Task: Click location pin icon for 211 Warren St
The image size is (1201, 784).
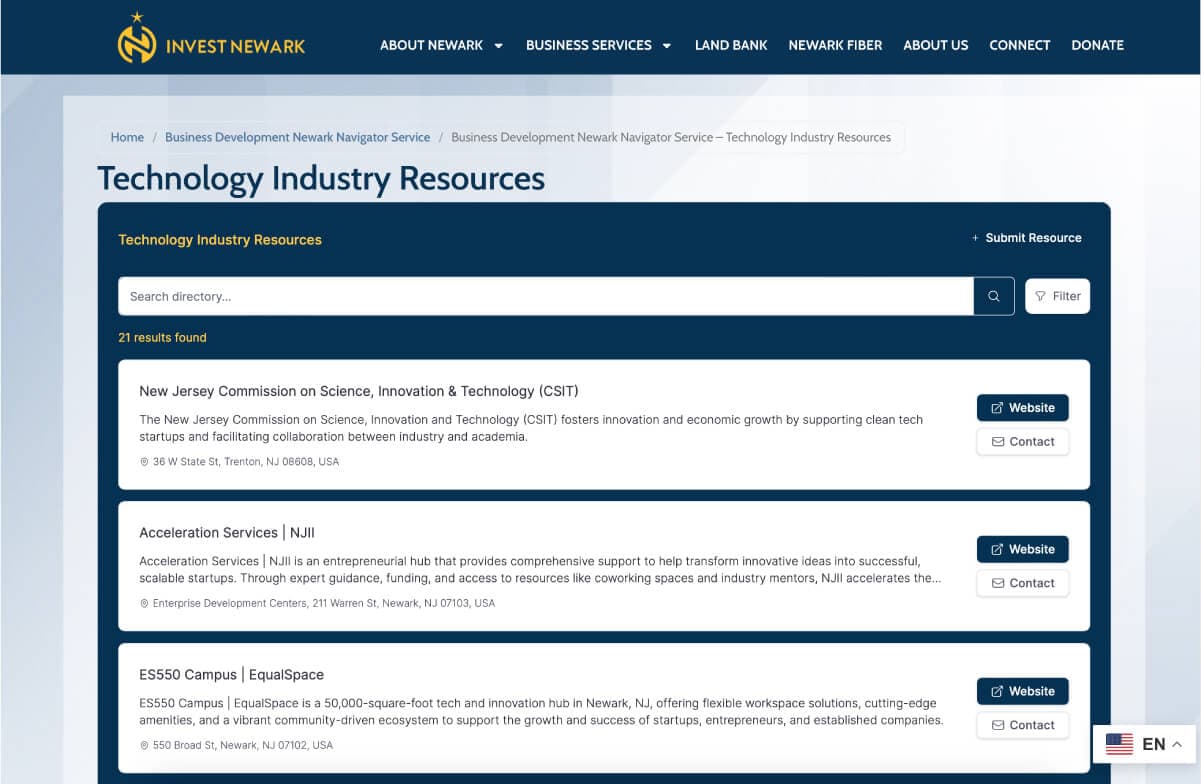Action: pos(144,603)
